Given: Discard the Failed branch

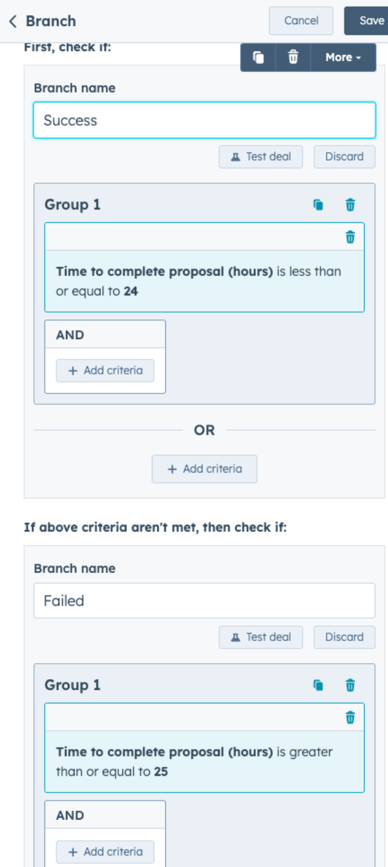Looking at the screenshot, I should point(344,637).
